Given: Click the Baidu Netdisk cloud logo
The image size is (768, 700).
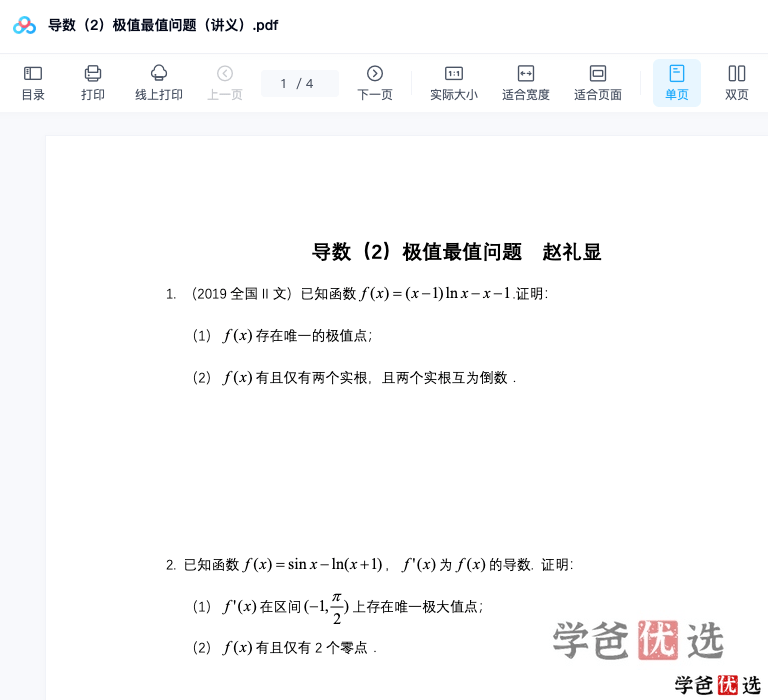Looking at the screenshot, I should pyautogui.click(x=24, y=25).
